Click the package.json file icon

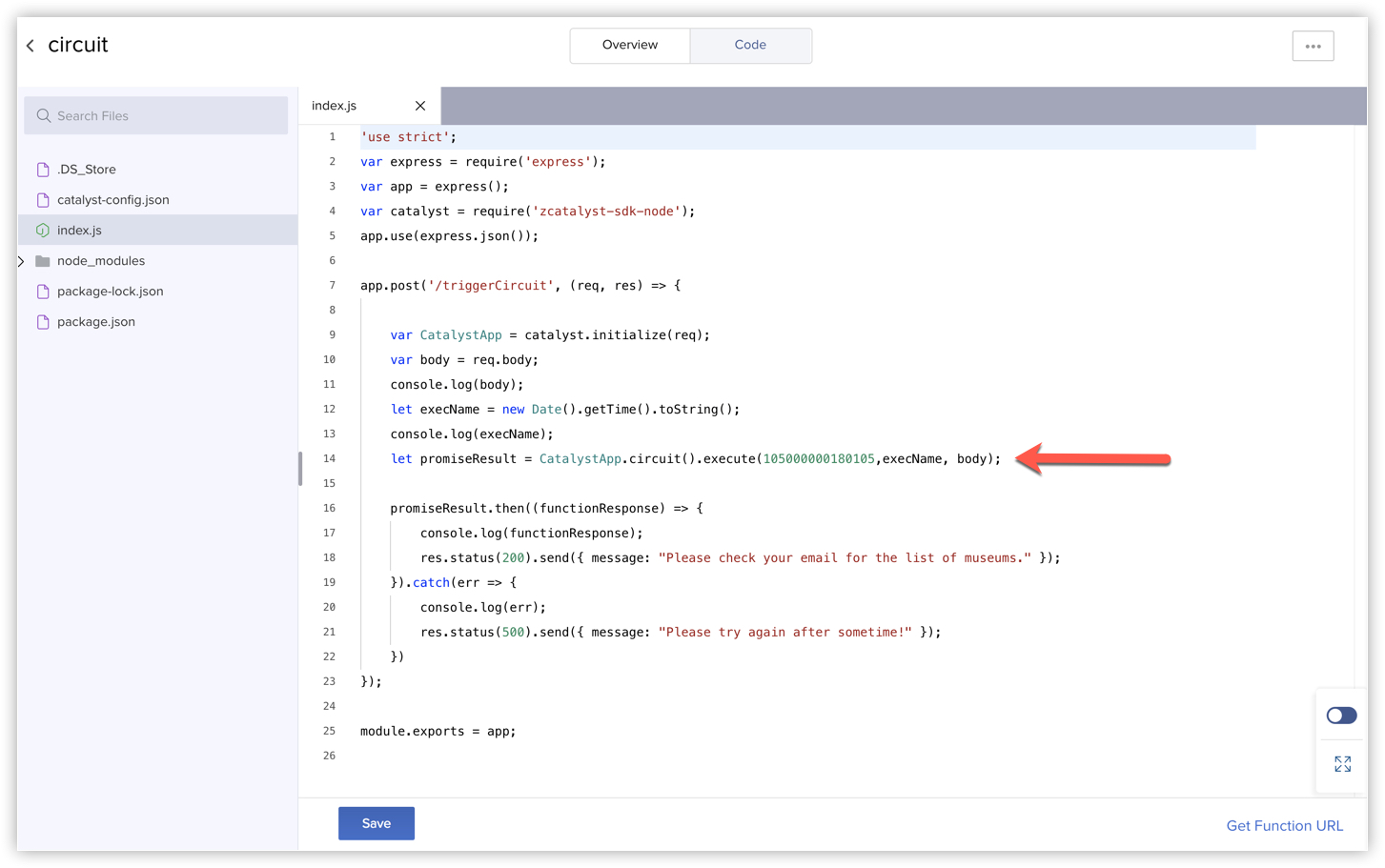pos(43,322)
